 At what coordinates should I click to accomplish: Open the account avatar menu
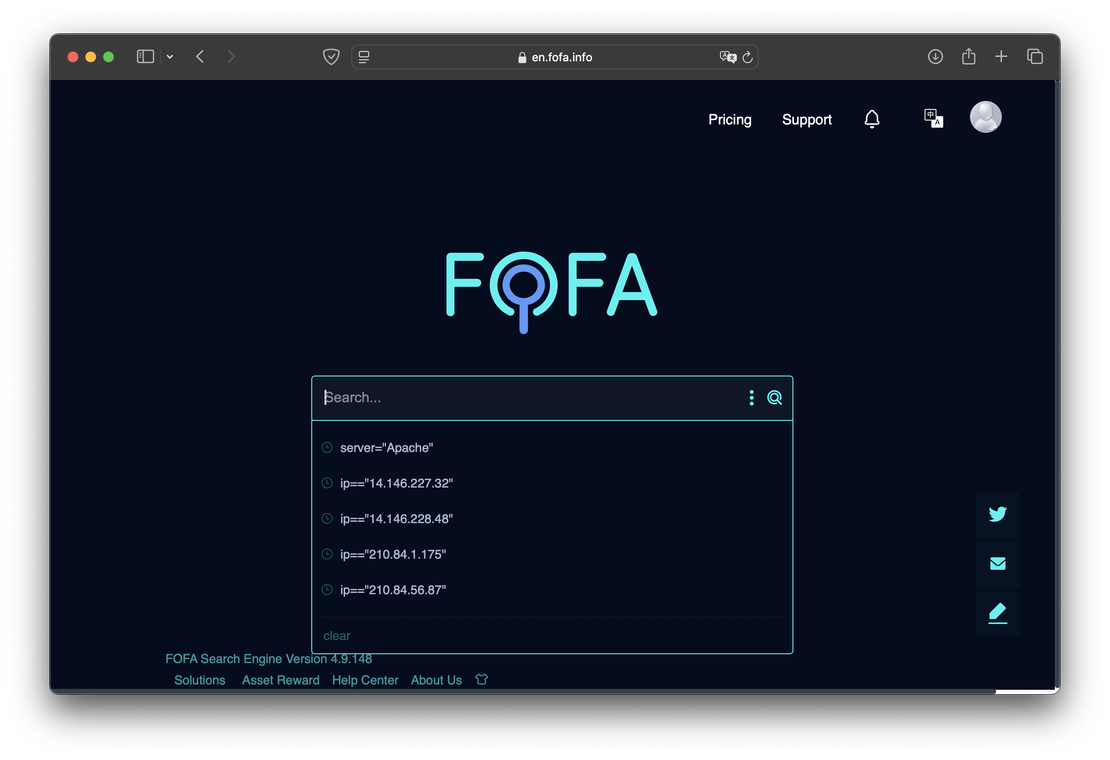click(985, 117)
